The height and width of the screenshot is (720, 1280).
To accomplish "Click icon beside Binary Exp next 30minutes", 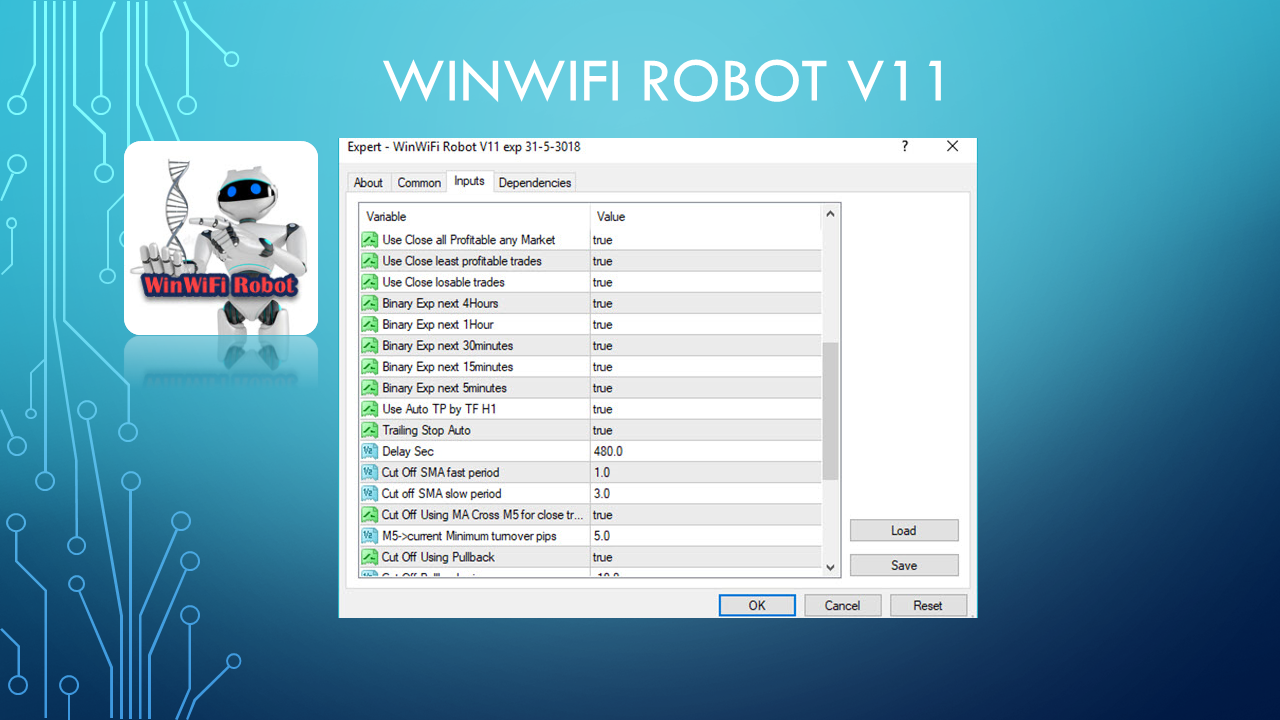I will point(370,345).
